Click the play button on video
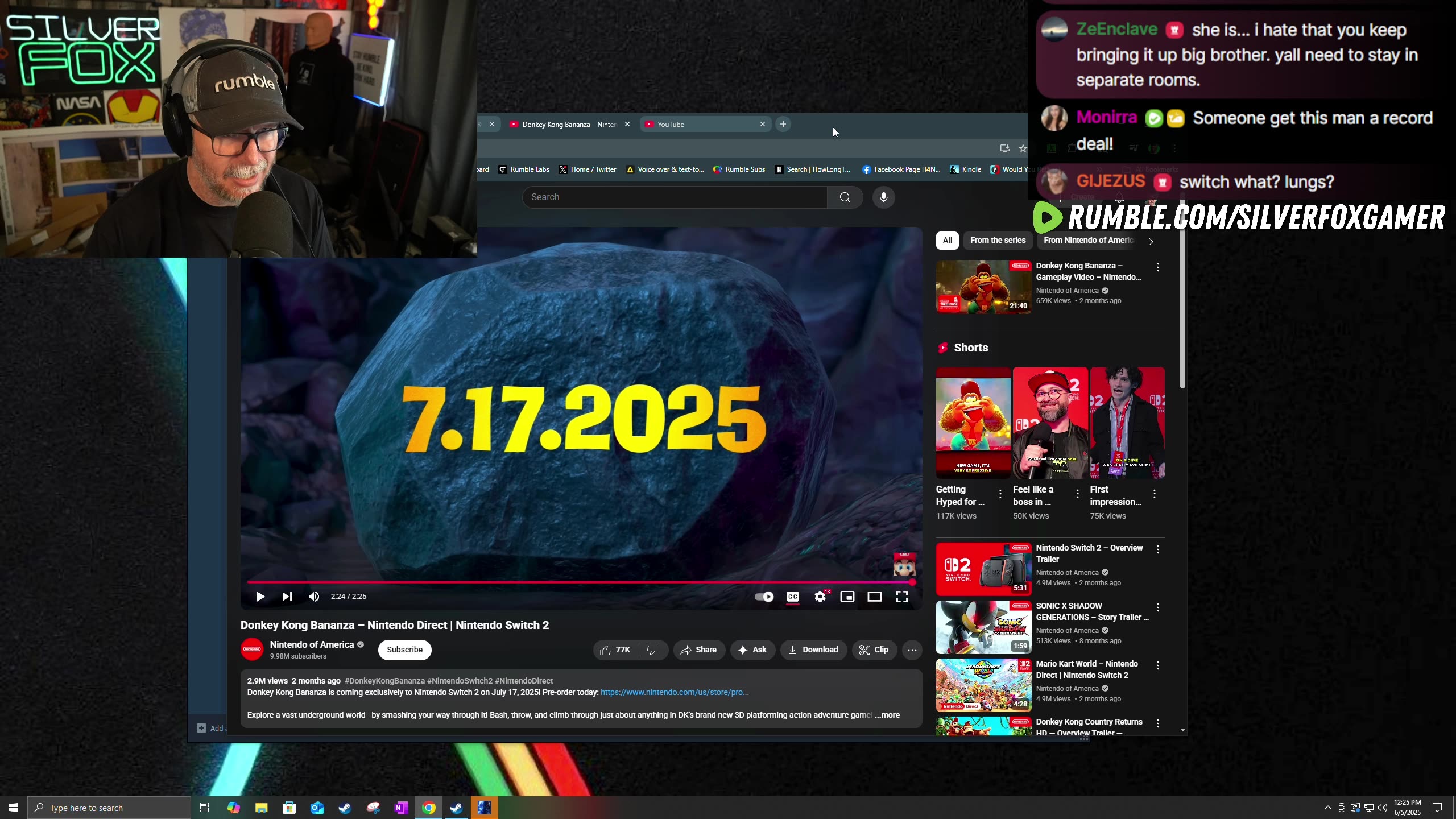The width and height of the screenshot is (1456, 819). [260, 597]
